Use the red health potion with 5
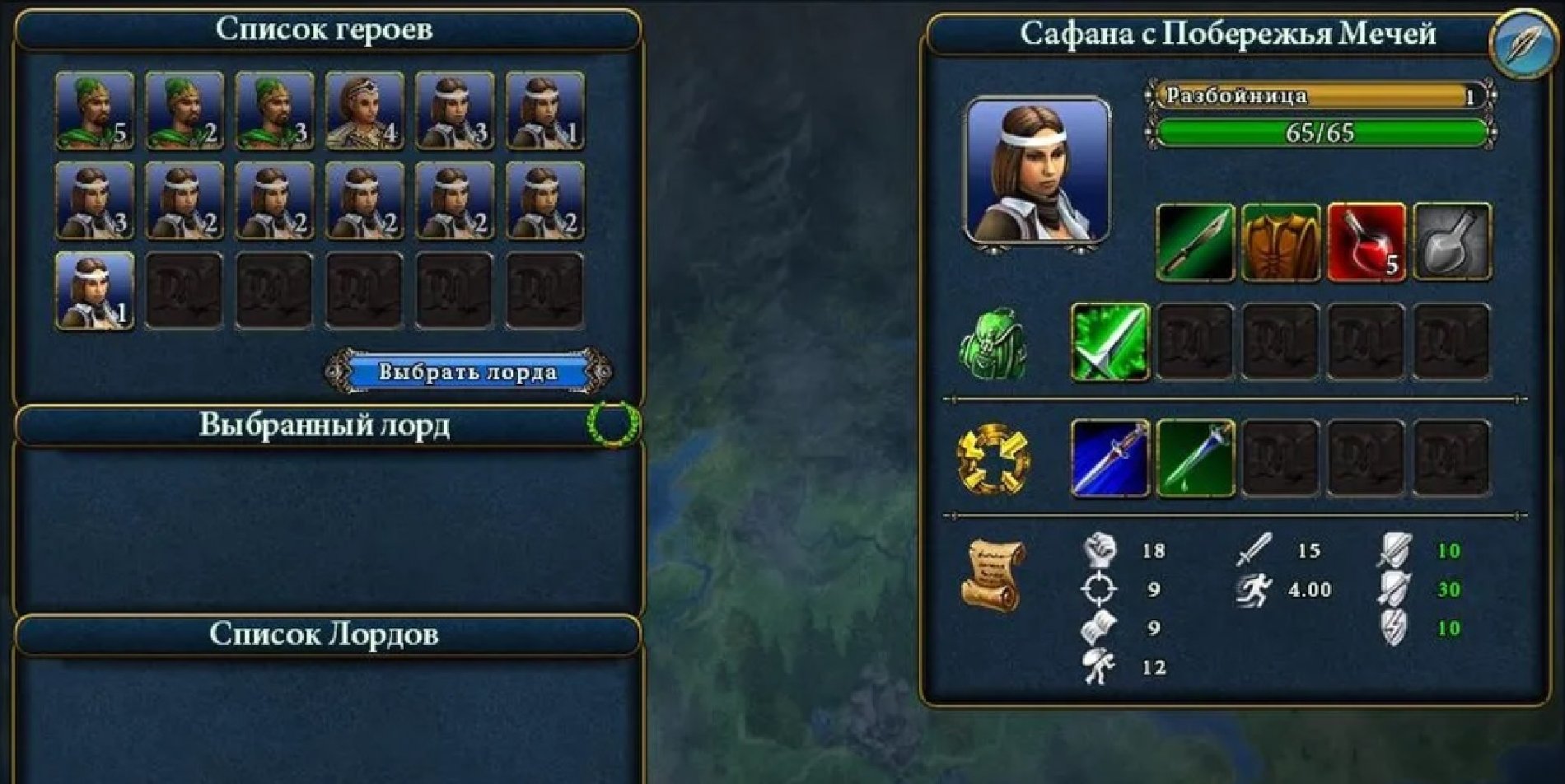Screen dimensions: 1565x784 point(1366,242)
